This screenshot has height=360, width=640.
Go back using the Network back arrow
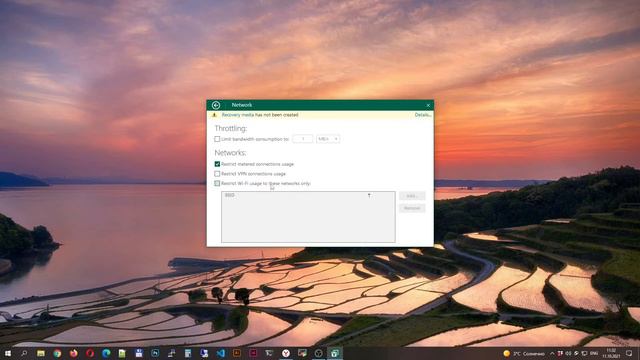(x=216, y=105)
